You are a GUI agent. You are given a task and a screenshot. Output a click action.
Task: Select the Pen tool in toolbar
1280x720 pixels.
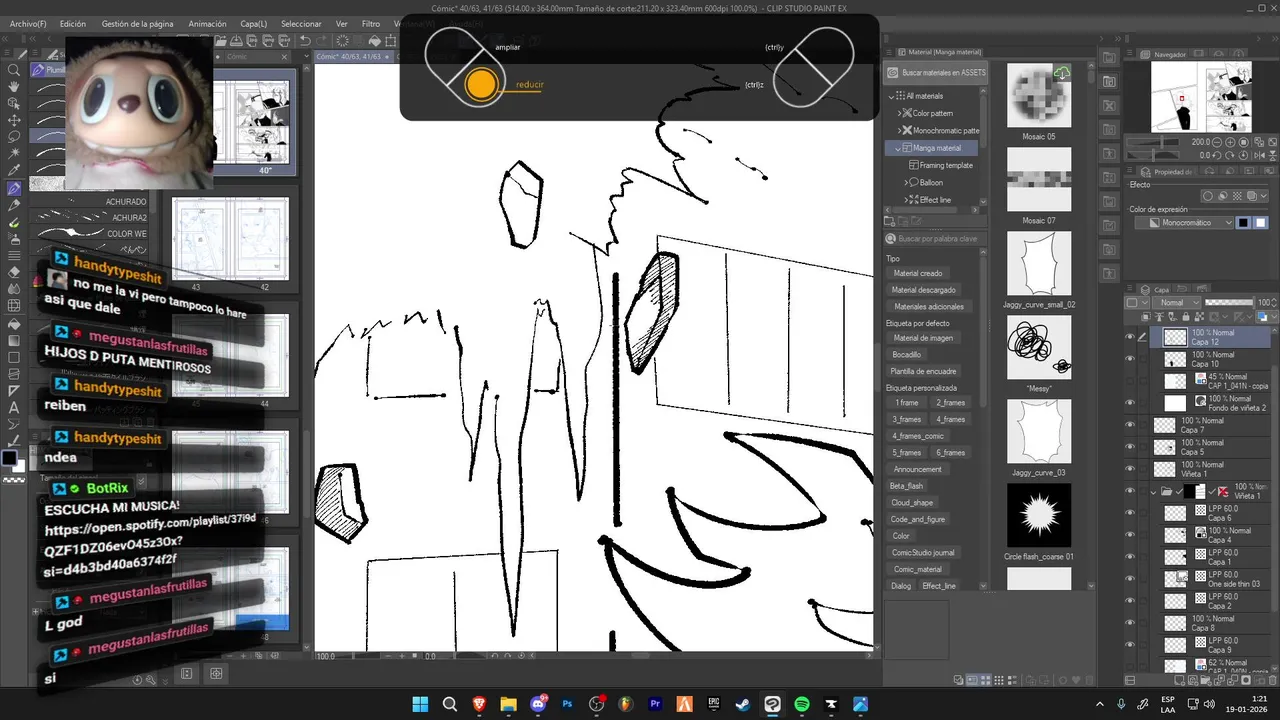point(14,188)
